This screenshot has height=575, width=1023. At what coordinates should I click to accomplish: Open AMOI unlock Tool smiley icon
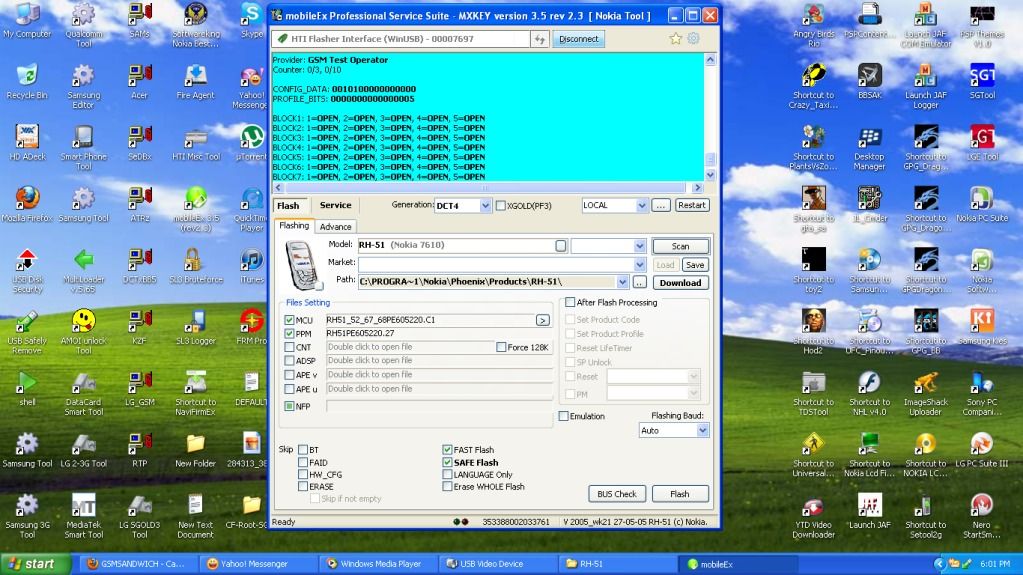84,332
